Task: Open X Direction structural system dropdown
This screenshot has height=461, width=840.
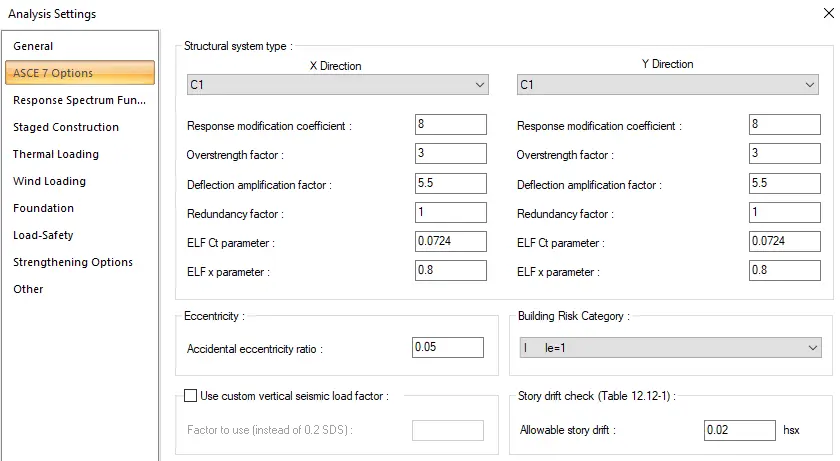Action: tap(338, 85)
